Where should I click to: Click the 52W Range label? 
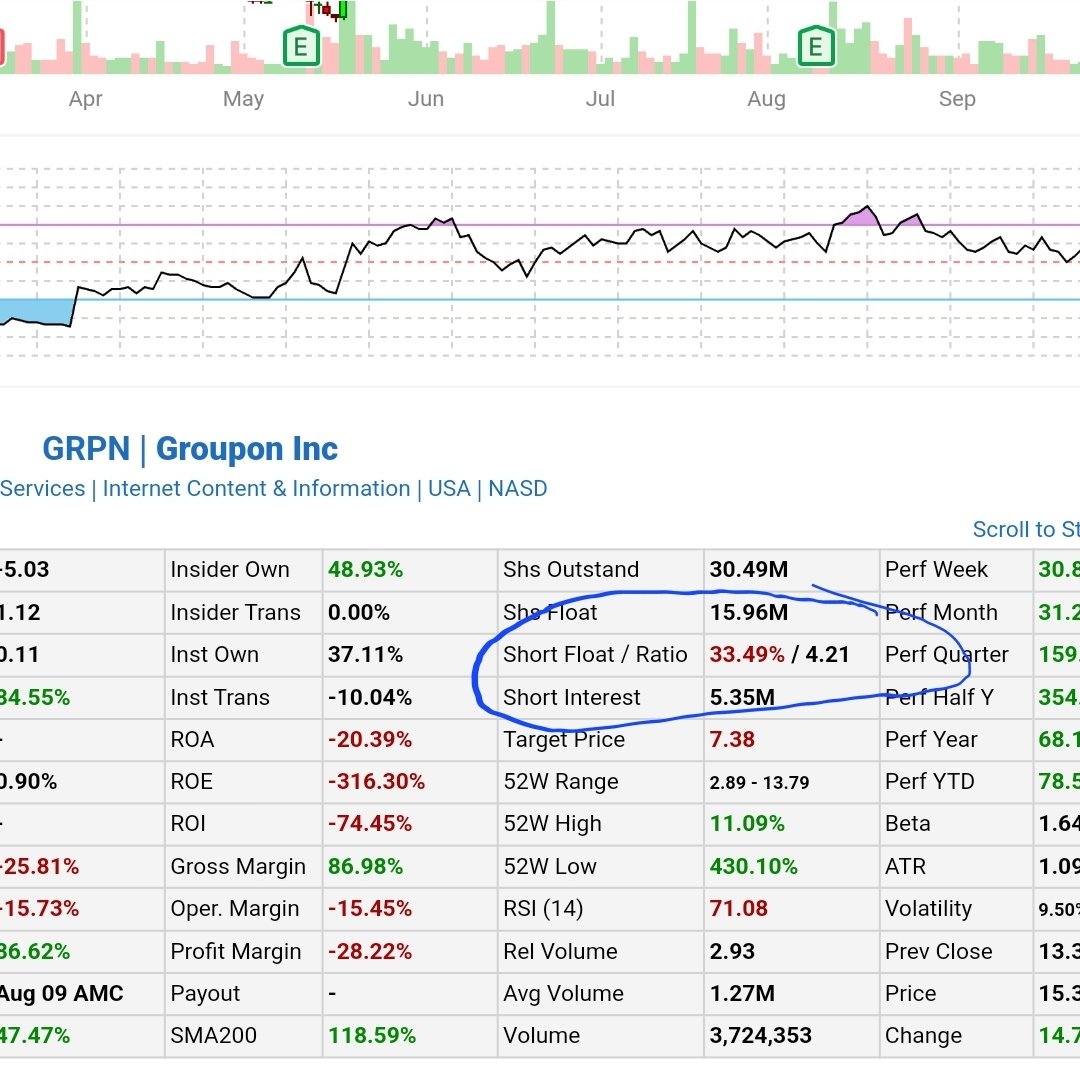tap(561, 782)
